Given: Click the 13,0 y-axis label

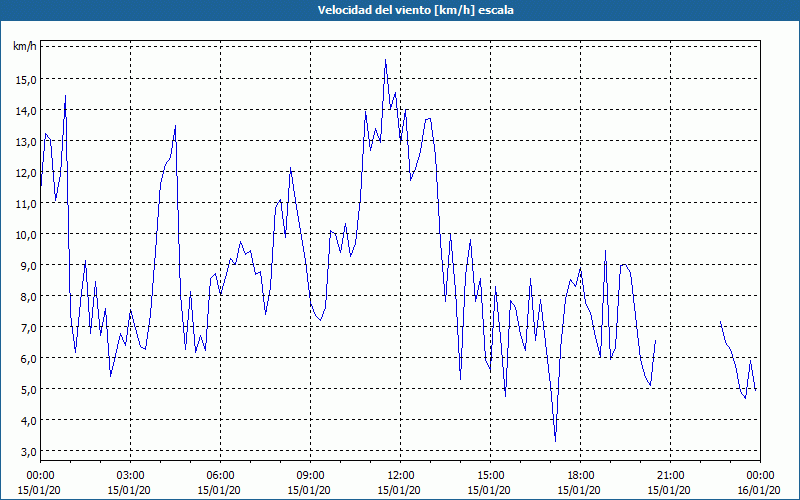Looking at the screenshot, I should click(27, 142).
